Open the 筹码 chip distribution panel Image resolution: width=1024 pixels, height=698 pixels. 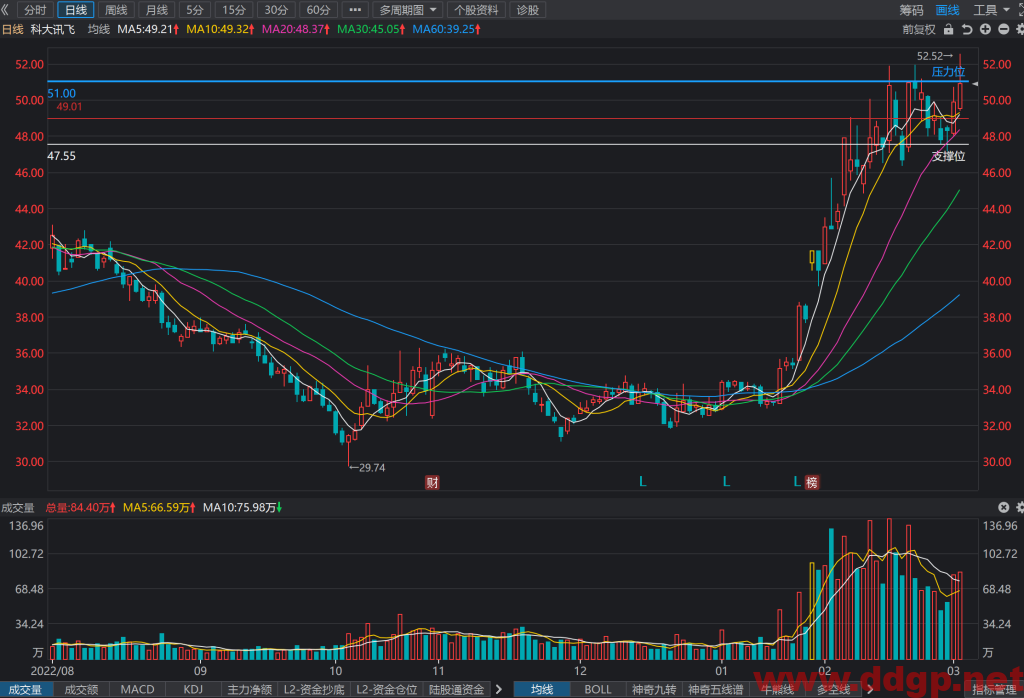[911, 10]
